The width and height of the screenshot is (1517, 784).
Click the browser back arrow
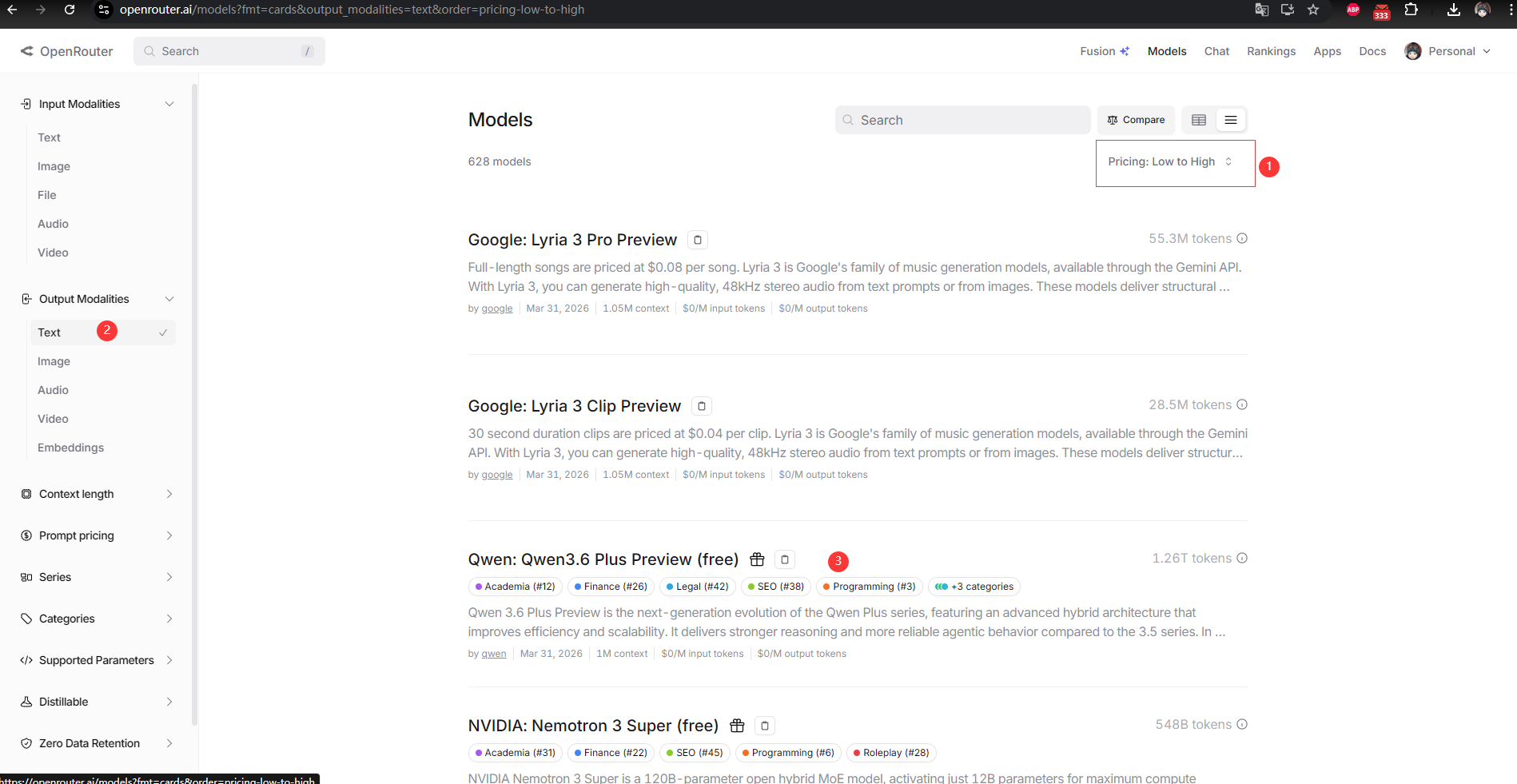(12, 10)
